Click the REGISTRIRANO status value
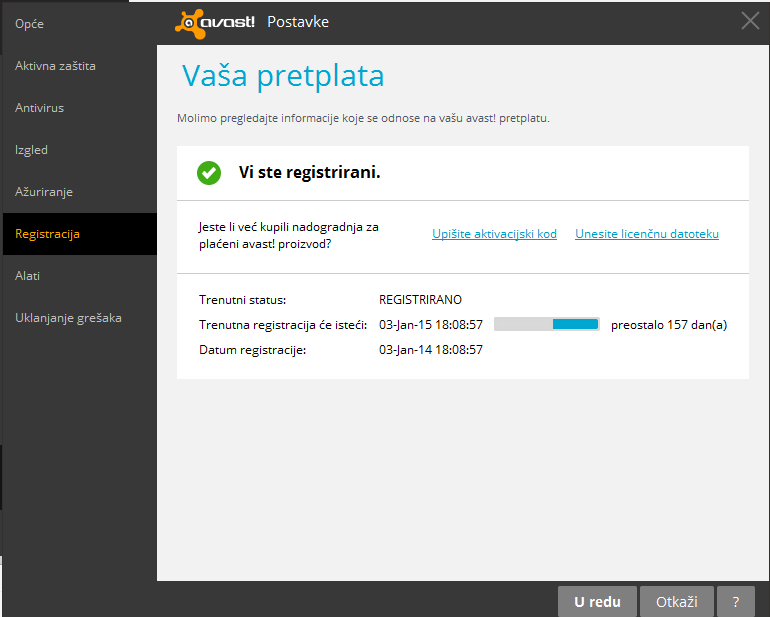 coord(420,300)
